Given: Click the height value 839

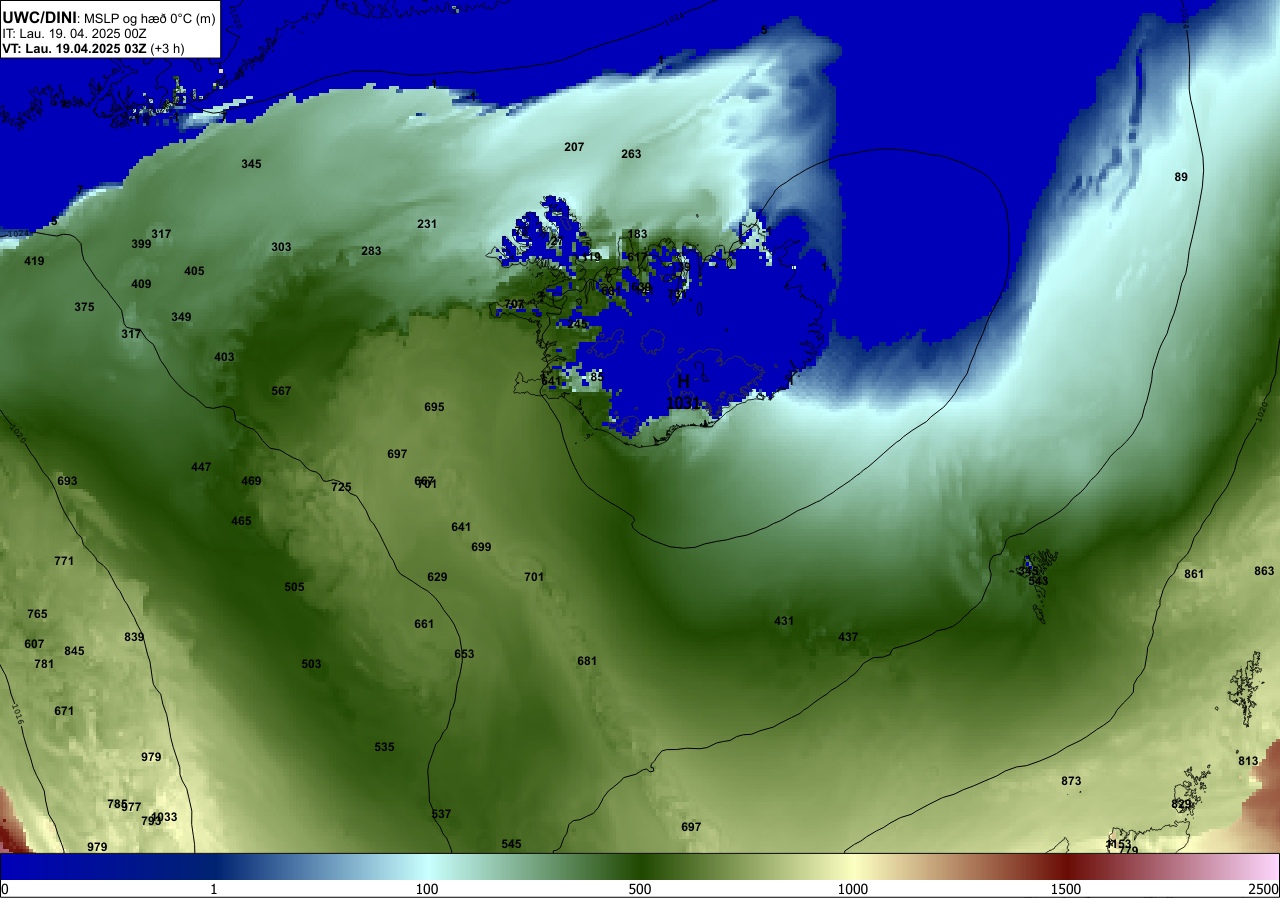Looking at the screenshot, I should 134,637.
